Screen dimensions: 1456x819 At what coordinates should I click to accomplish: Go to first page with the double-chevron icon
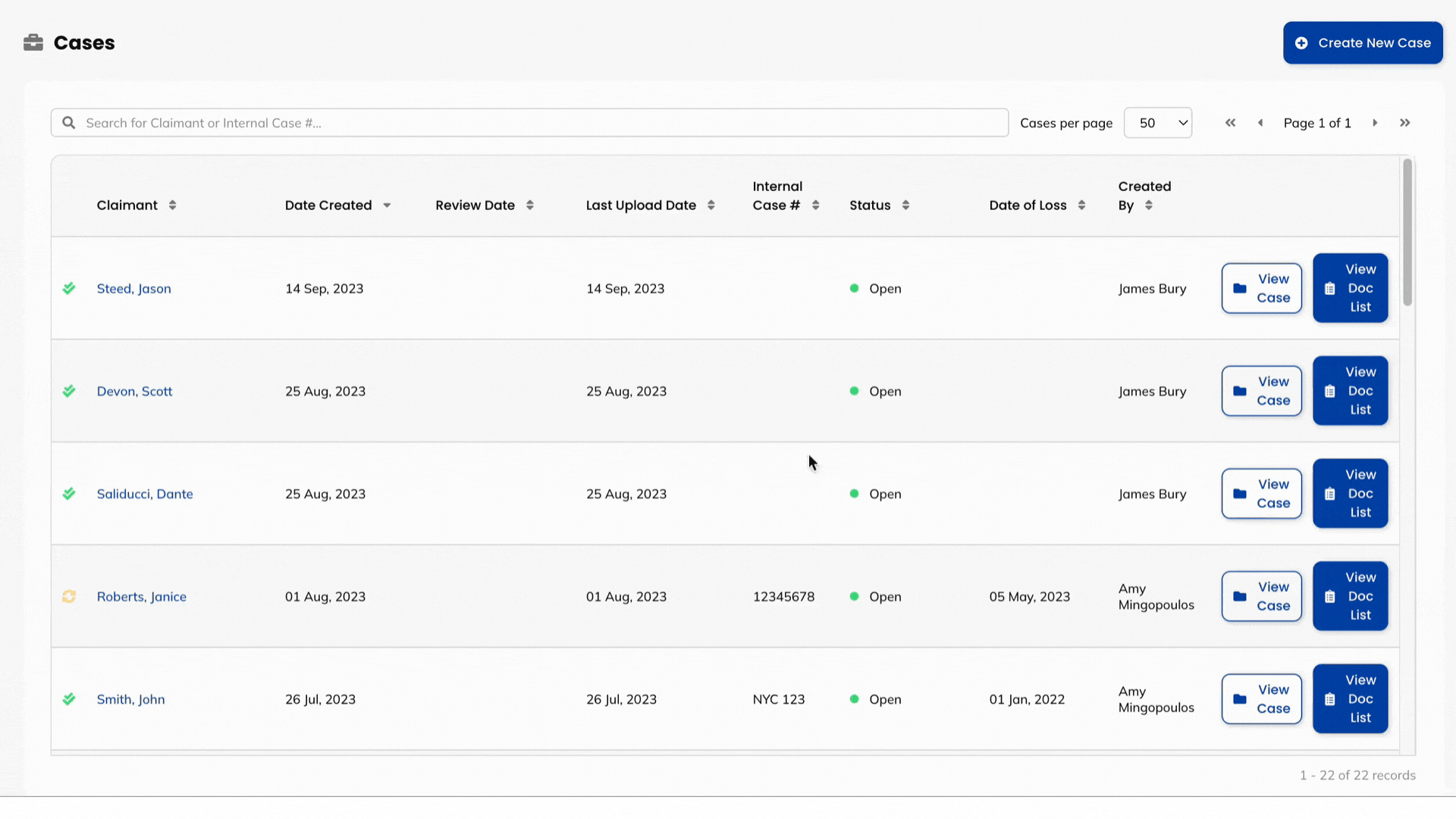coord(1231,122)
